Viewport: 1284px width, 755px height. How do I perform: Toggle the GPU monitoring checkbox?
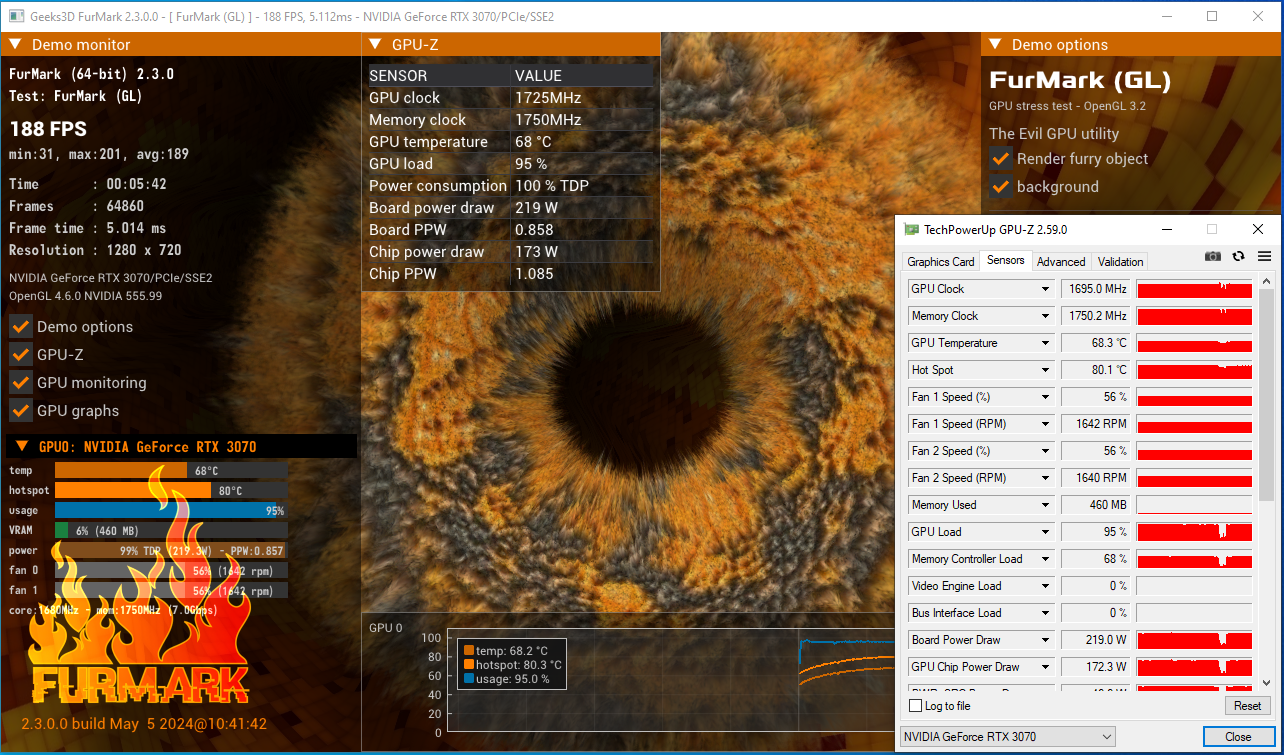coord(20,383)
